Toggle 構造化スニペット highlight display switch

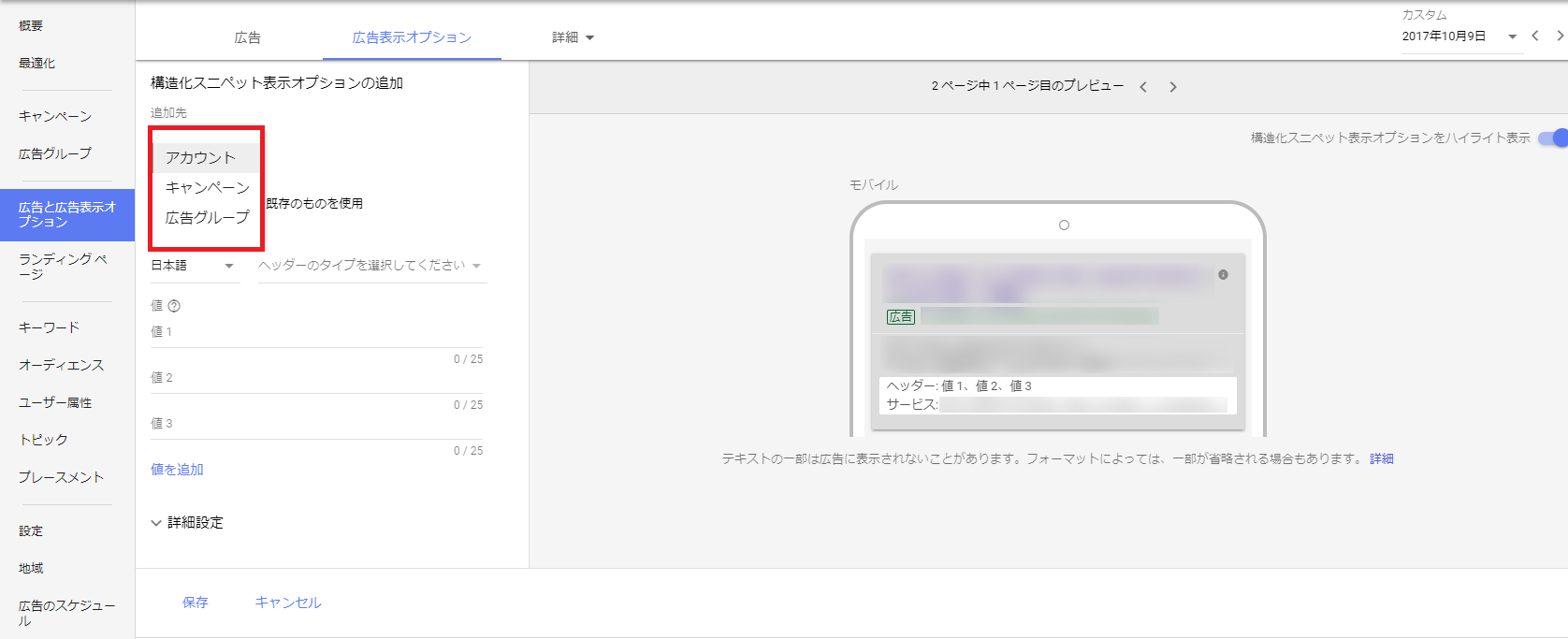pyautogui.click(x=1553, y=138)
